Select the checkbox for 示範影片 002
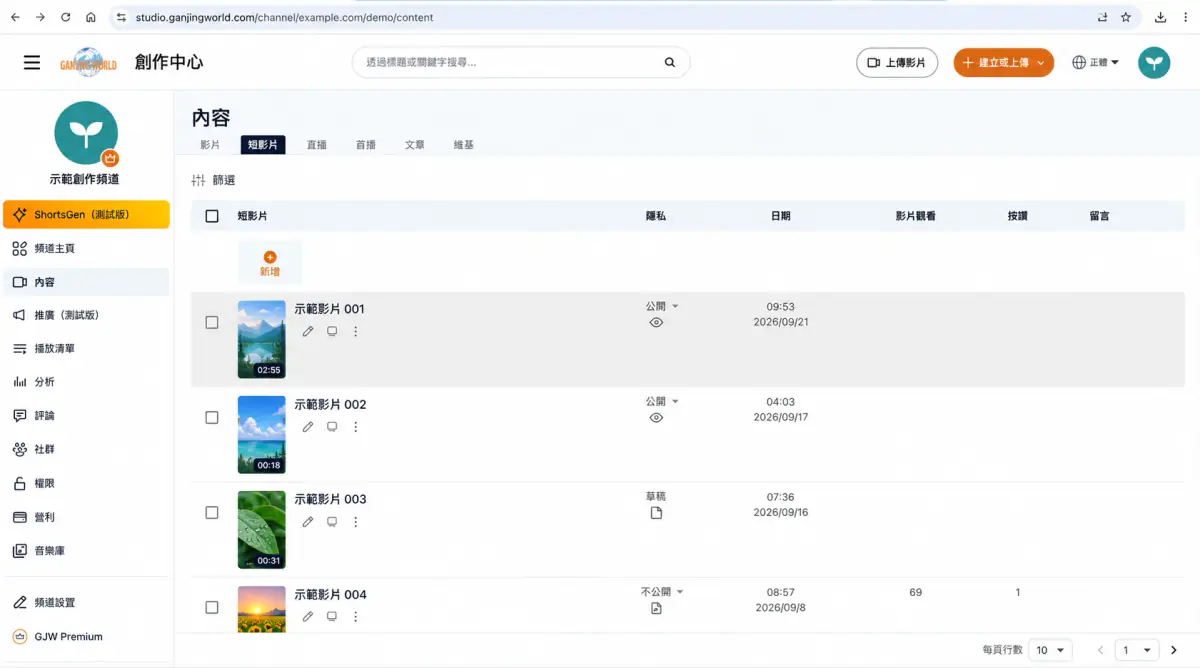 click(212, 417)
